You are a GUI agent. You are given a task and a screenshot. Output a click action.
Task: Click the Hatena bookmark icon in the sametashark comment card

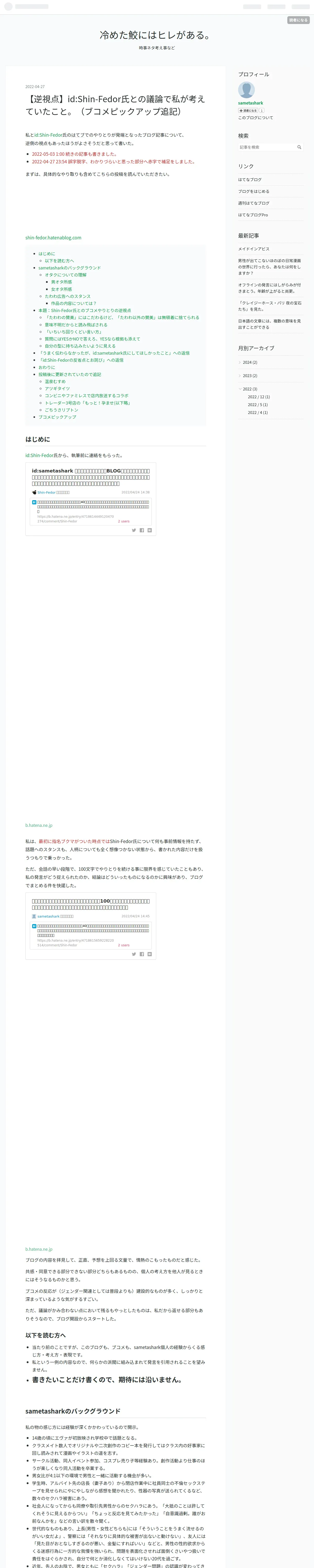[x=149, y=954]
